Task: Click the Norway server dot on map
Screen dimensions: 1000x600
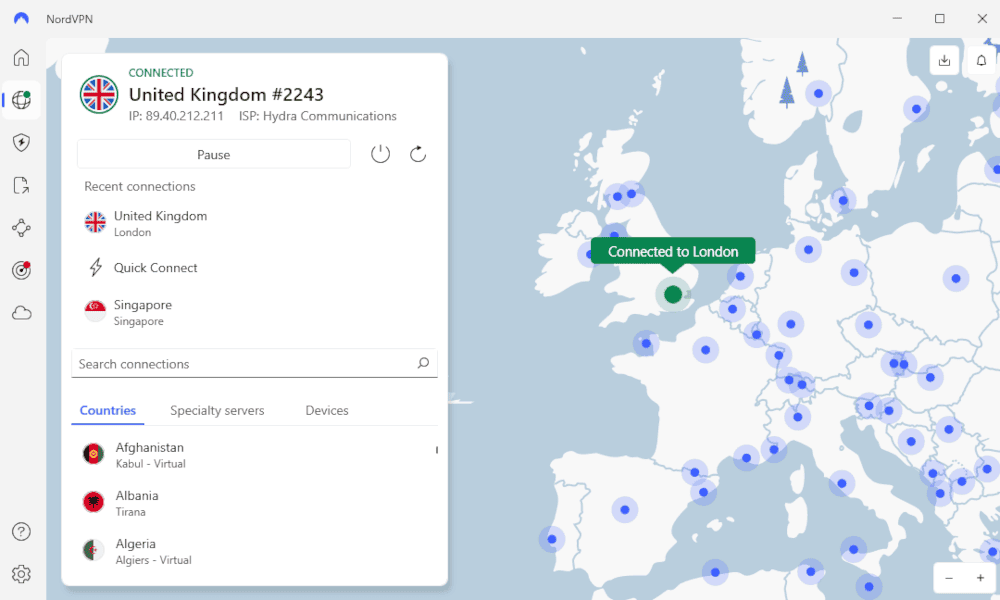Action: 818,94
